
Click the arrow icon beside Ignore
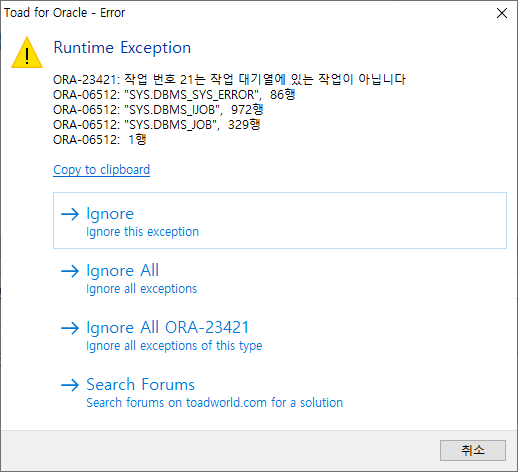click(x=70, y=214)
